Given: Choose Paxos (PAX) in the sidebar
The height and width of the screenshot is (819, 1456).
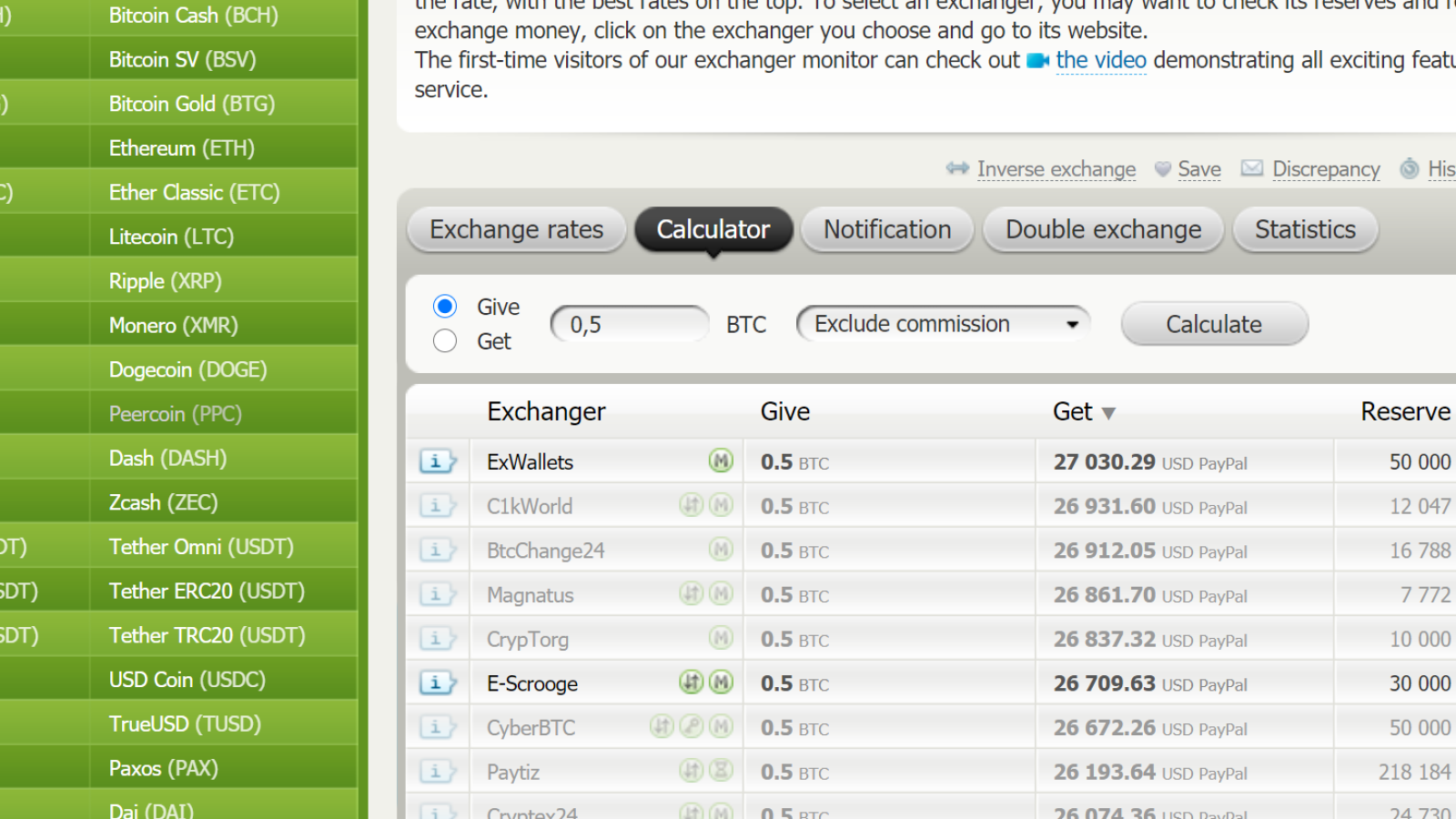Looking at the screenshot, I should point(164,768).
